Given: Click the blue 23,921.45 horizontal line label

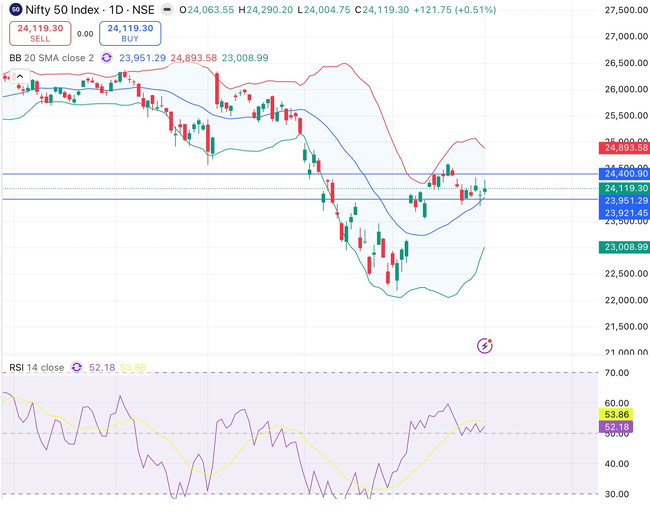Looking at the screenshot, I should (624, 213).
